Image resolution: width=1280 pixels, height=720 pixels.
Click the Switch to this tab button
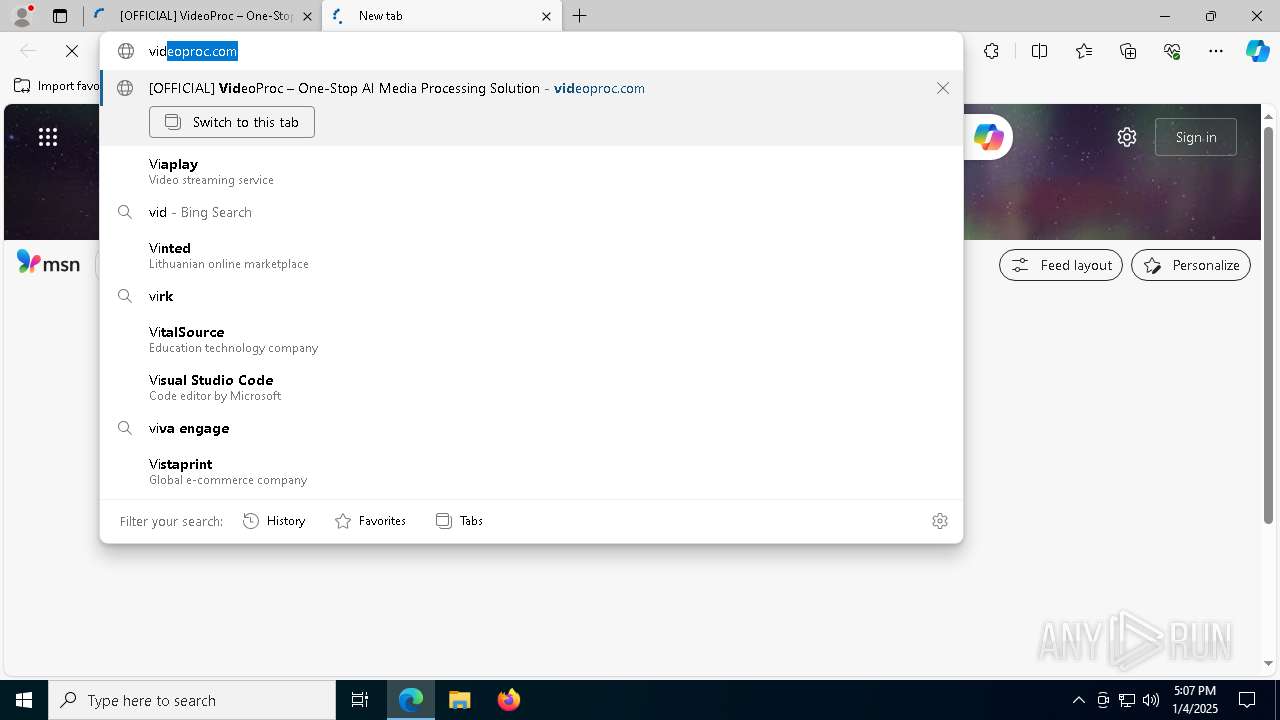coord(232,122)
